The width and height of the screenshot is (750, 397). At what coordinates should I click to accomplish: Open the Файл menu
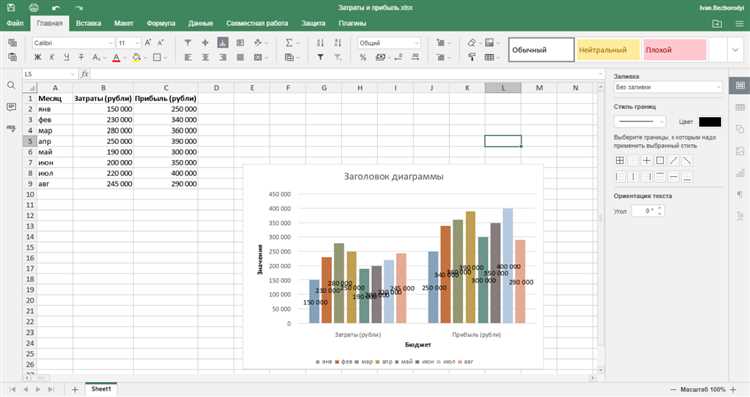point(15,23)
